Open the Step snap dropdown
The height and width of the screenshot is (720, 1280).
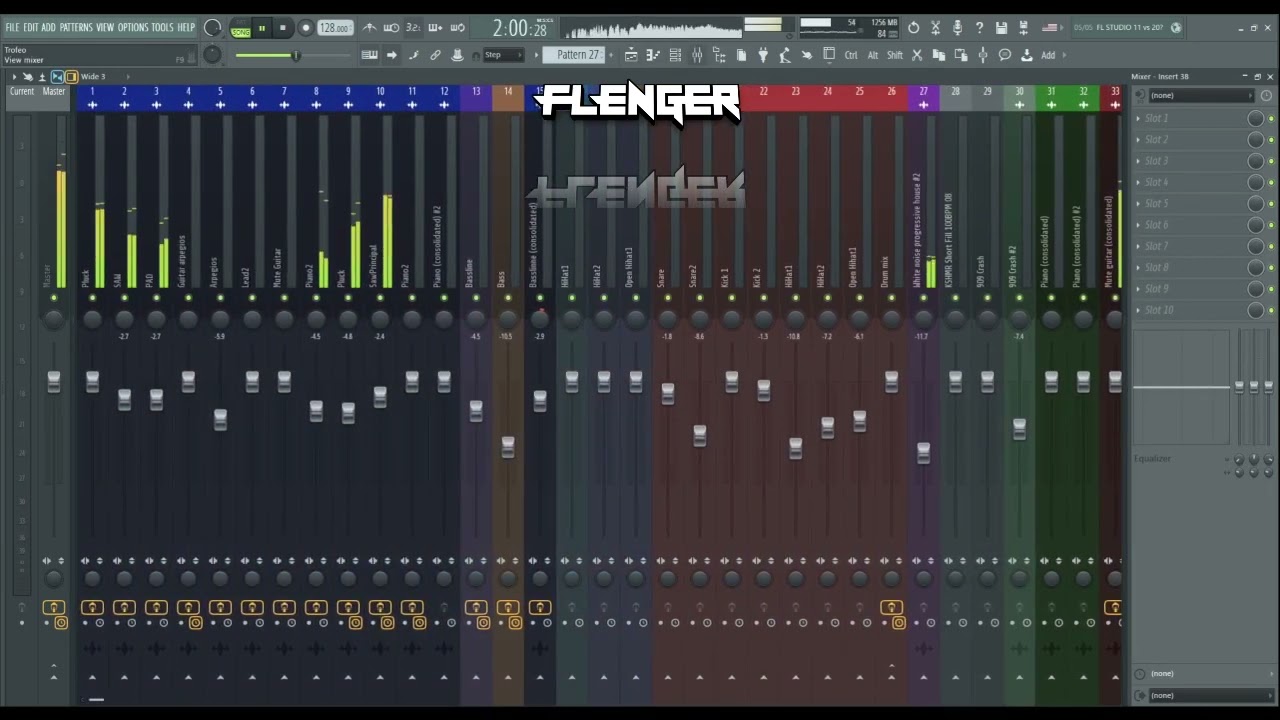point(503,55)
